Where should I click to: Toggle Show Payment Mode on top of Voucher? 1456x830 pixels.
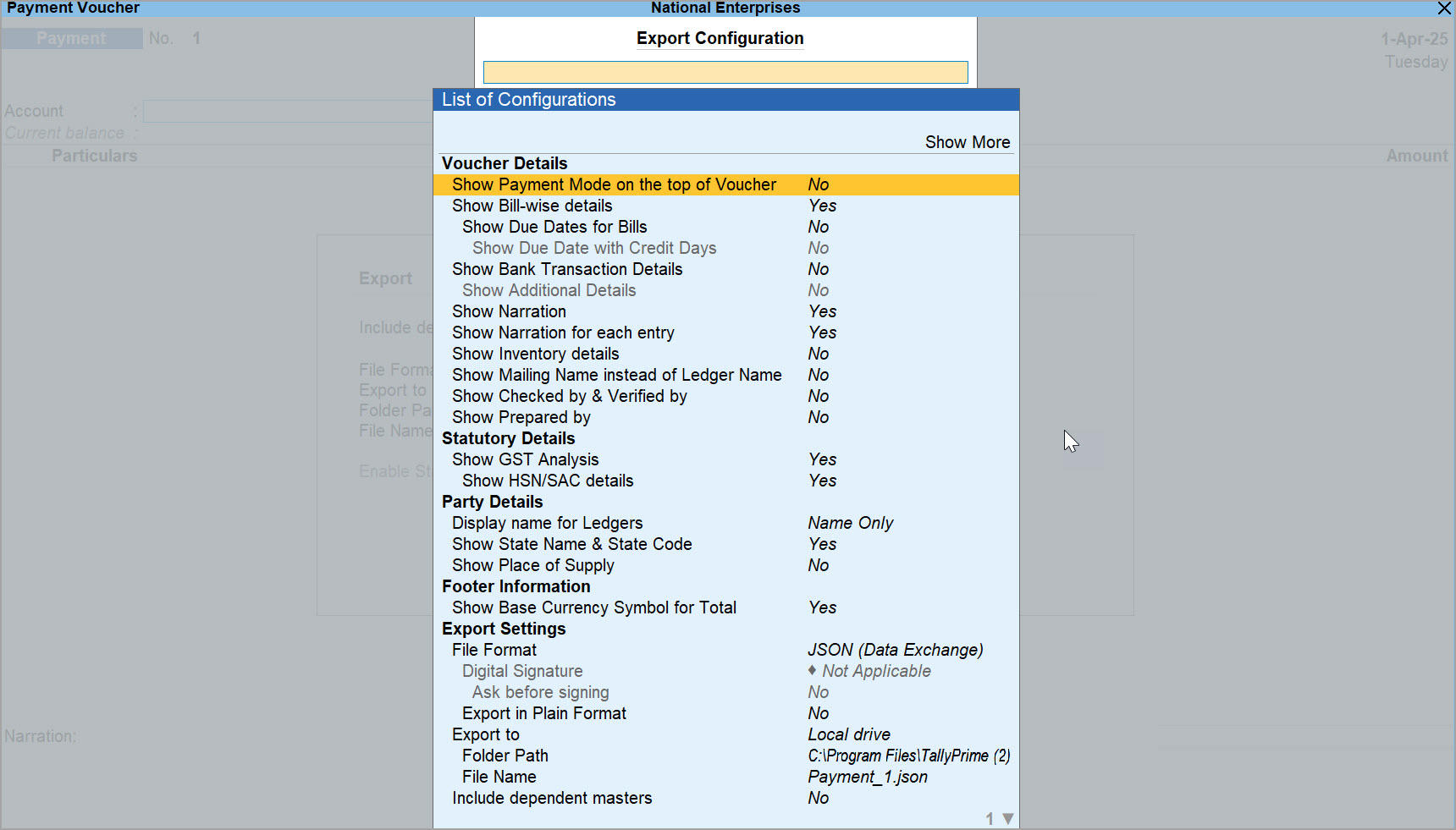click(614, 184)
